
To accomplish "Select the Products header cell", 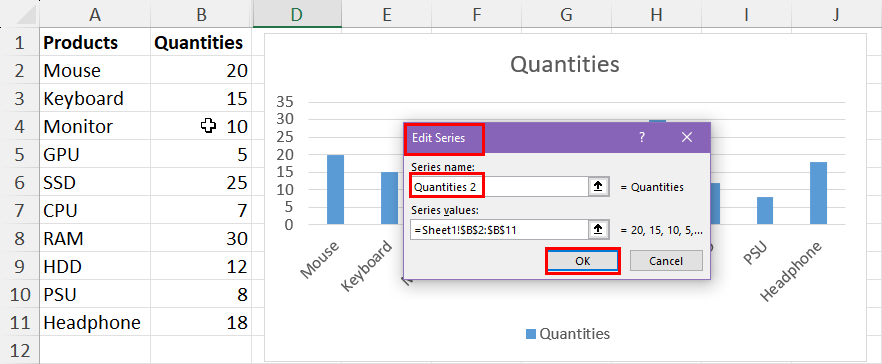I will pyautogui.click(x=95, y=42).
